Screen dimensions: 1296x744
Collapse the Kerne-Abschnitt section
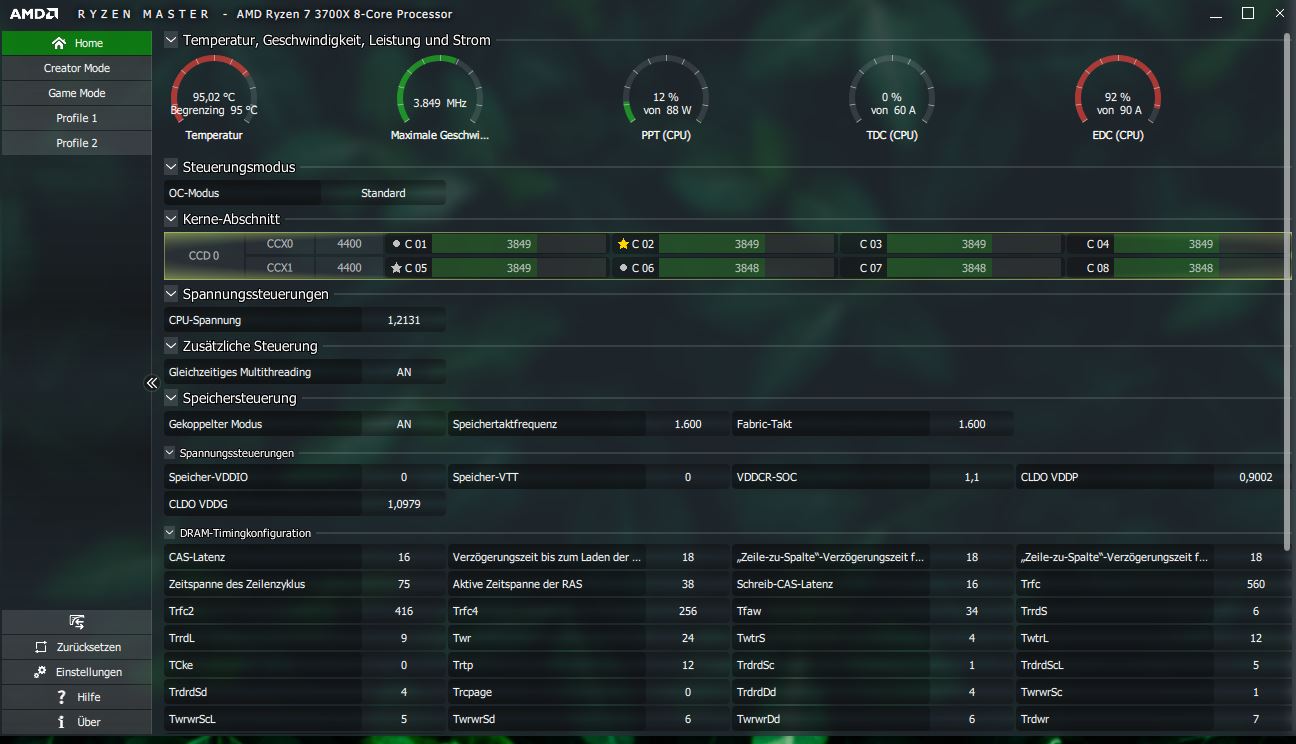(171, 219)
